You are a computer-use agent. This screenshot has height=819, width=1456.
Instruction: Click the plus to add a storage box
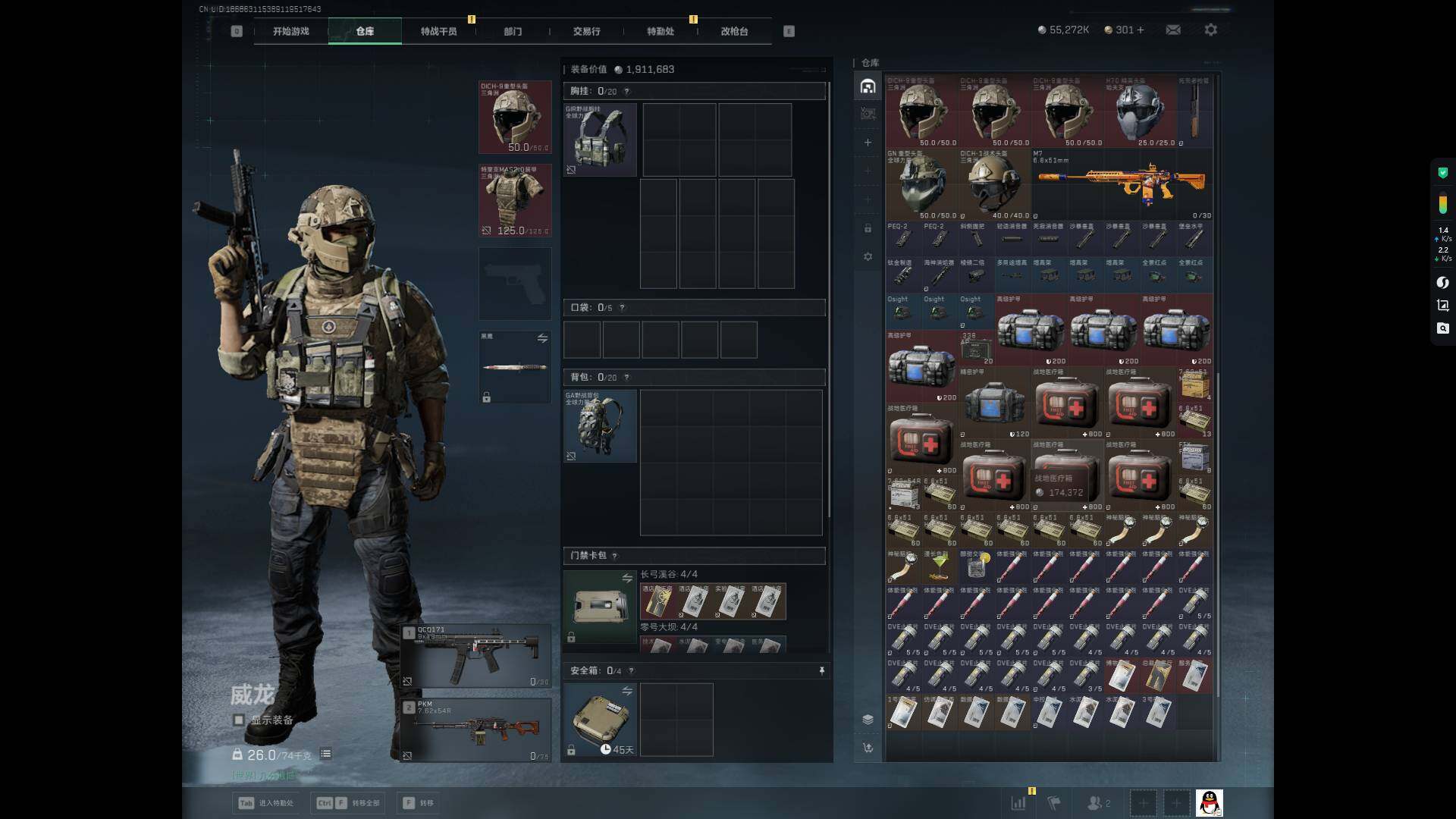(868, 143)
